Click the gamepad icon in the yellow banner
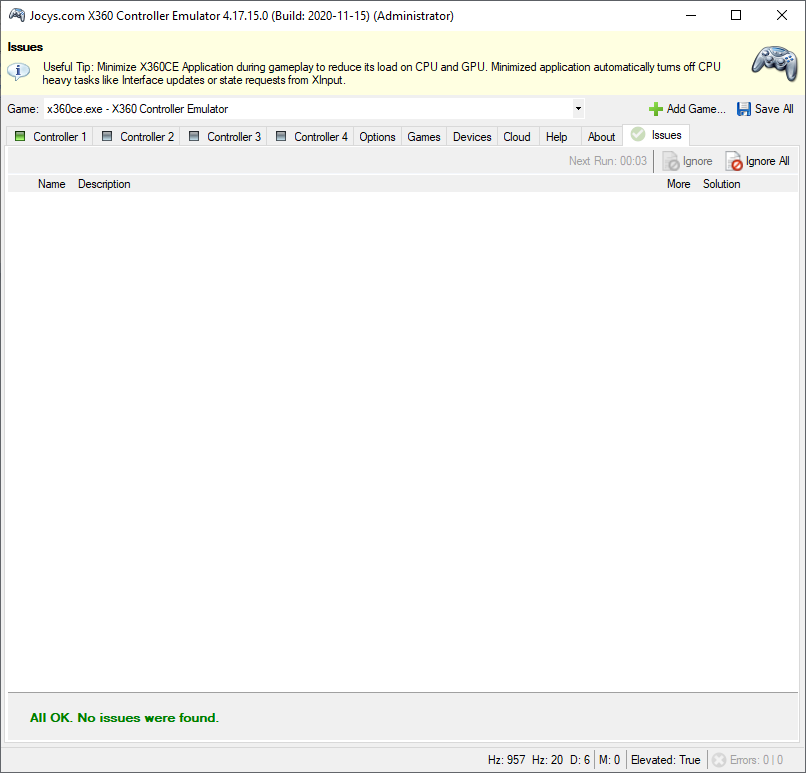This screenshot has width=806, height=773. [x=773, y=65]
